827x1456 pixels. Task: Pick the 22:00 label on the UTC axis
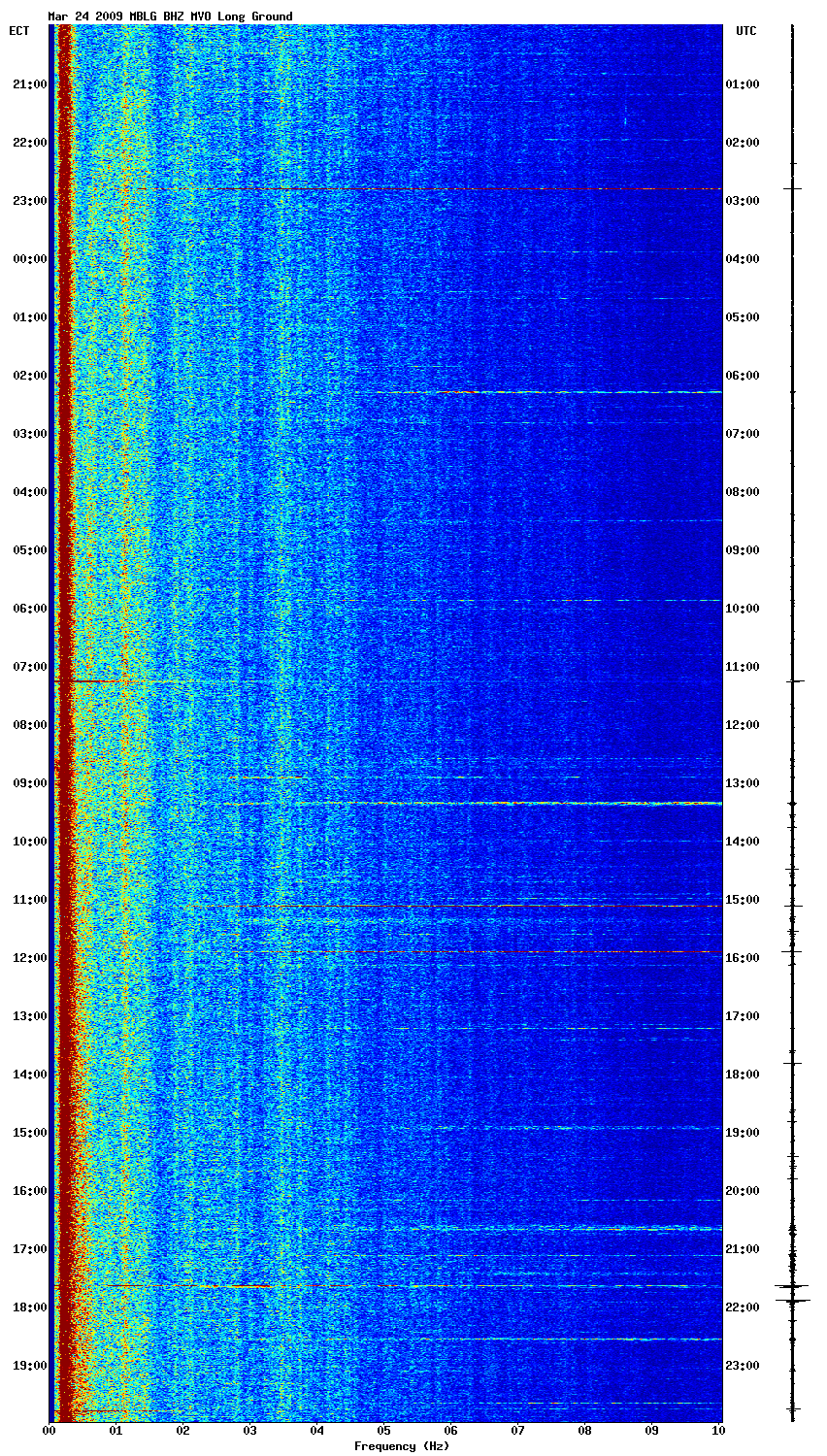click(x=743, y=1307)
